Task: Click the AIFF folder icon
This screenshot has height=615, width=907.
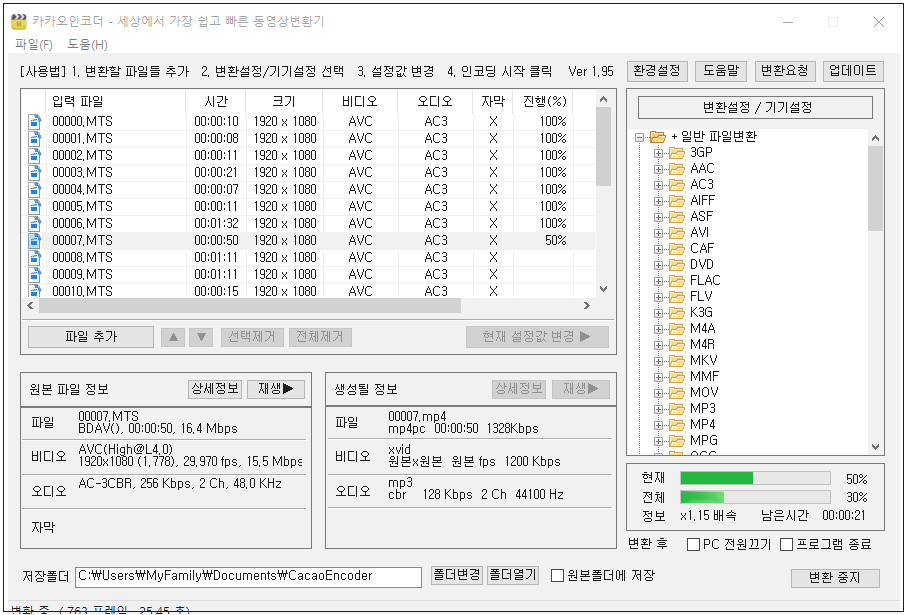Action: click(677, 201)
